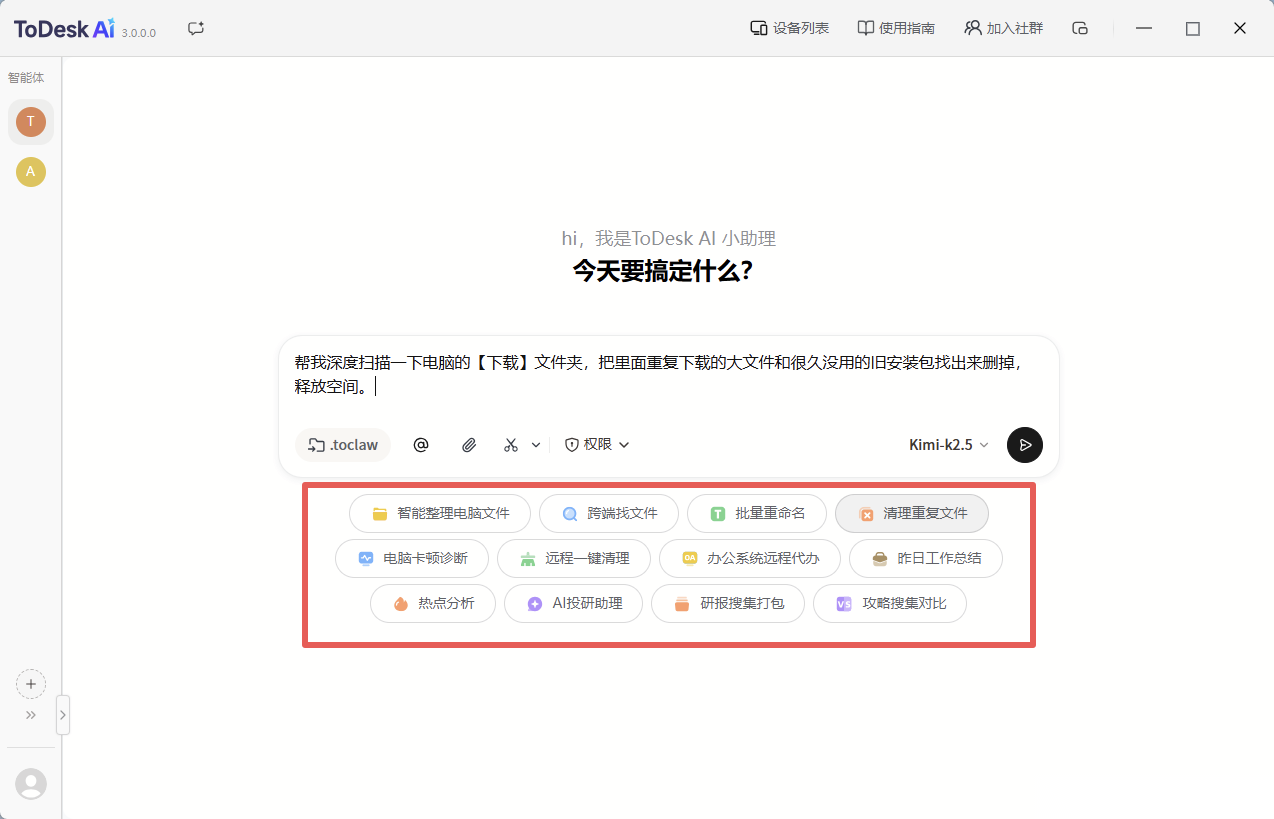1274x819 pixels.
Task: Choose the 研报搜集打包 suggestion
Action: pyautogui.click(x=728, y=603)
